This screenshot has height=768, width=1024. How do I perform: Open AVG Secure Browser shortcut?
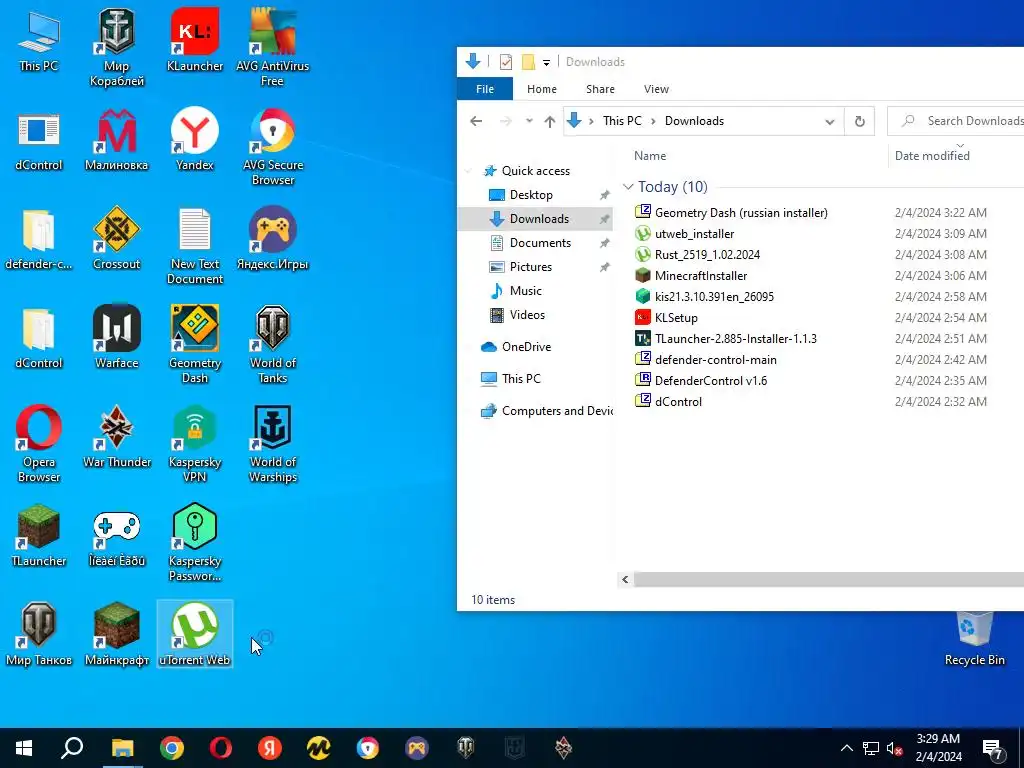272,147
